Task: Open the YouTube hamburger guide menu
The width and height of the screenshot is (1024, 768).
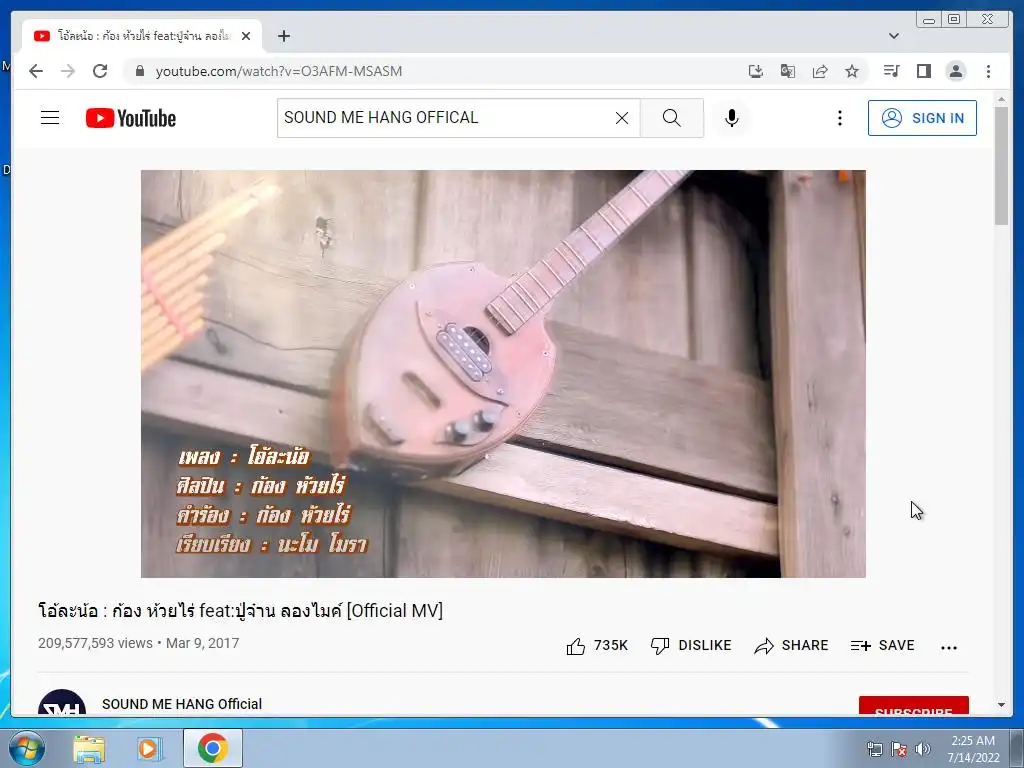Action: (x=50, y=118)
